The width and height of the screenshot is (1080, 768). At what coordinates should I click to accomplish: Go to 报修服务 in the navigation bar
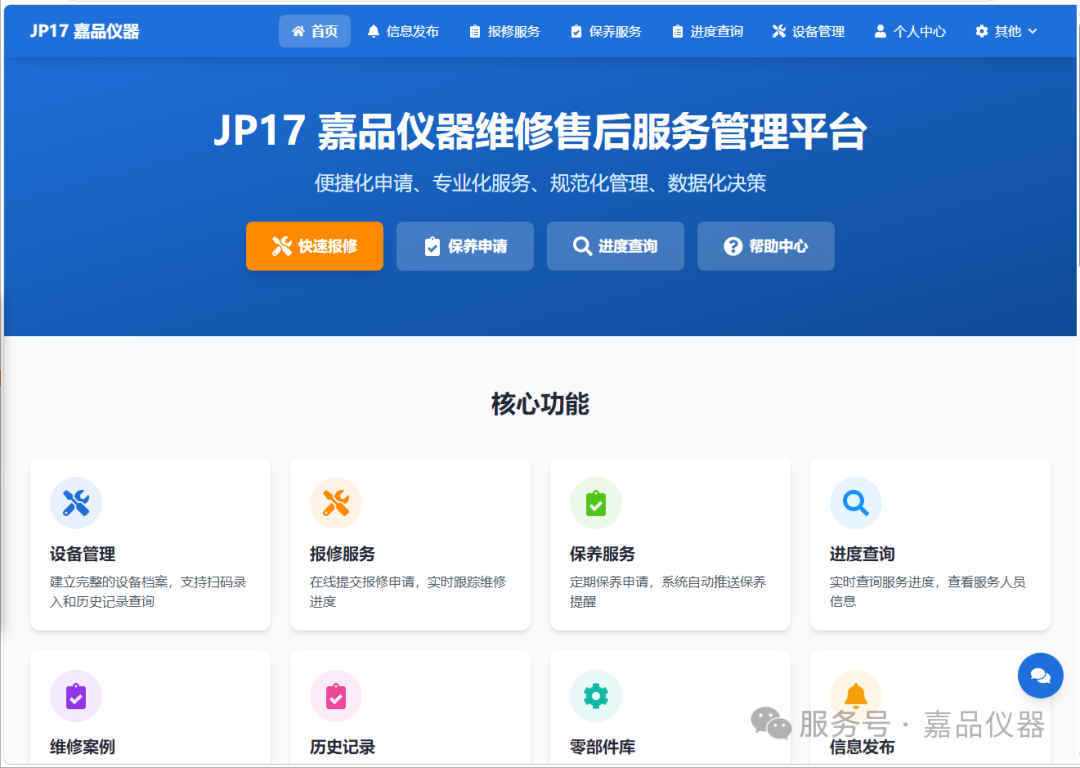[505, 31]
